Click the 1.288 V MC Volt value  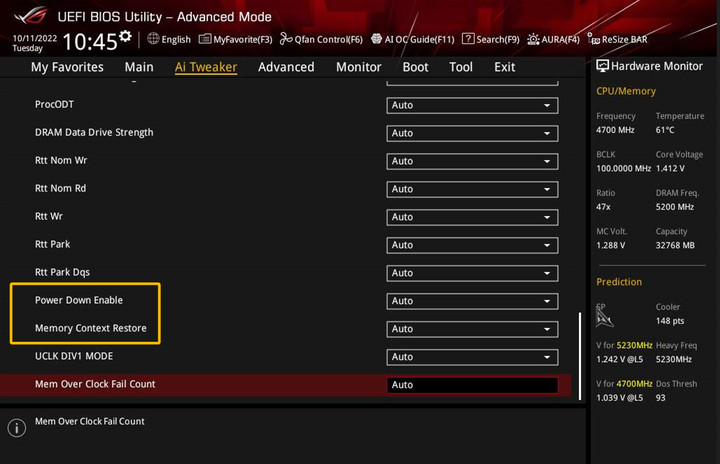[x=610, y=246]
